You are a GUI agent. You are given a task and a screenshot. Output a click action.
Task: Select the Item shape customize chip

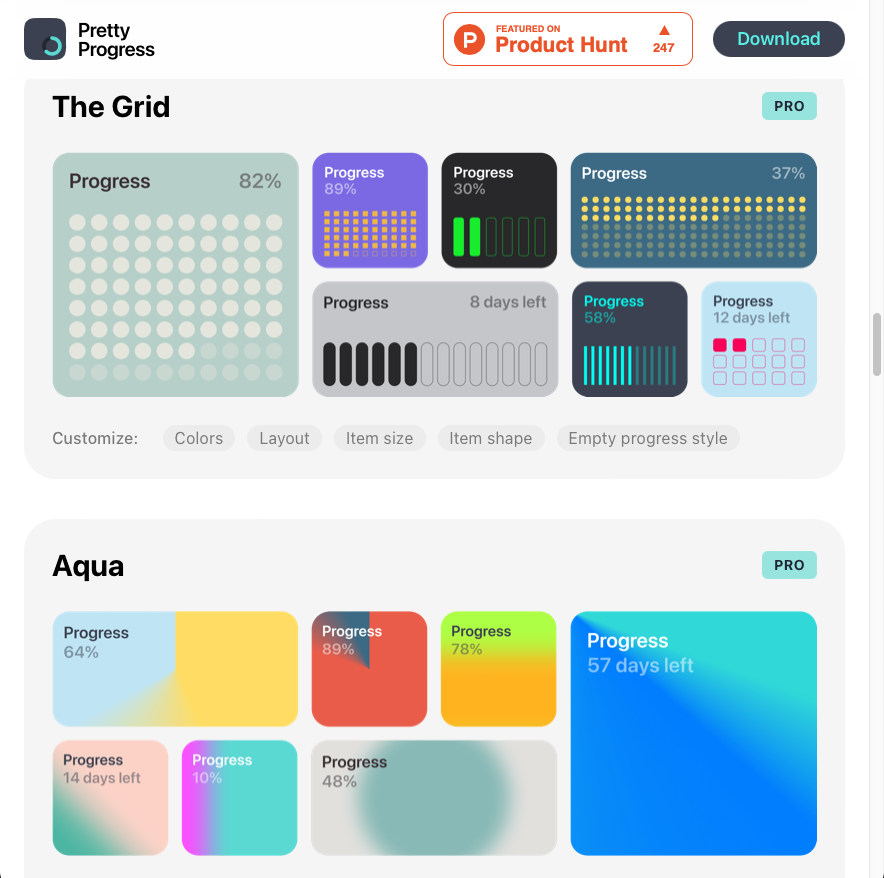point(490,438)
